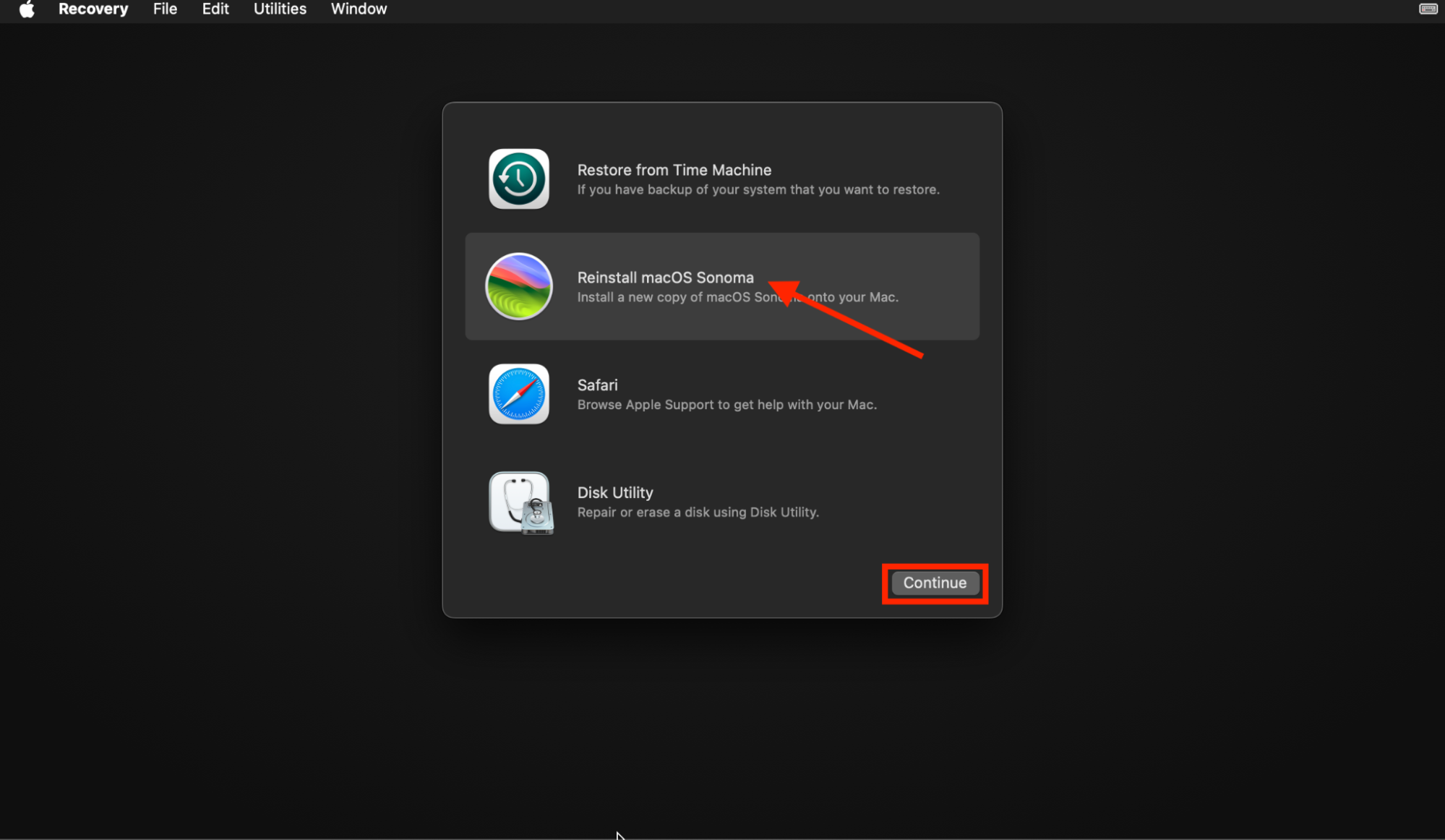
Task: Open the File menu
Action: (x=165, y=9)
